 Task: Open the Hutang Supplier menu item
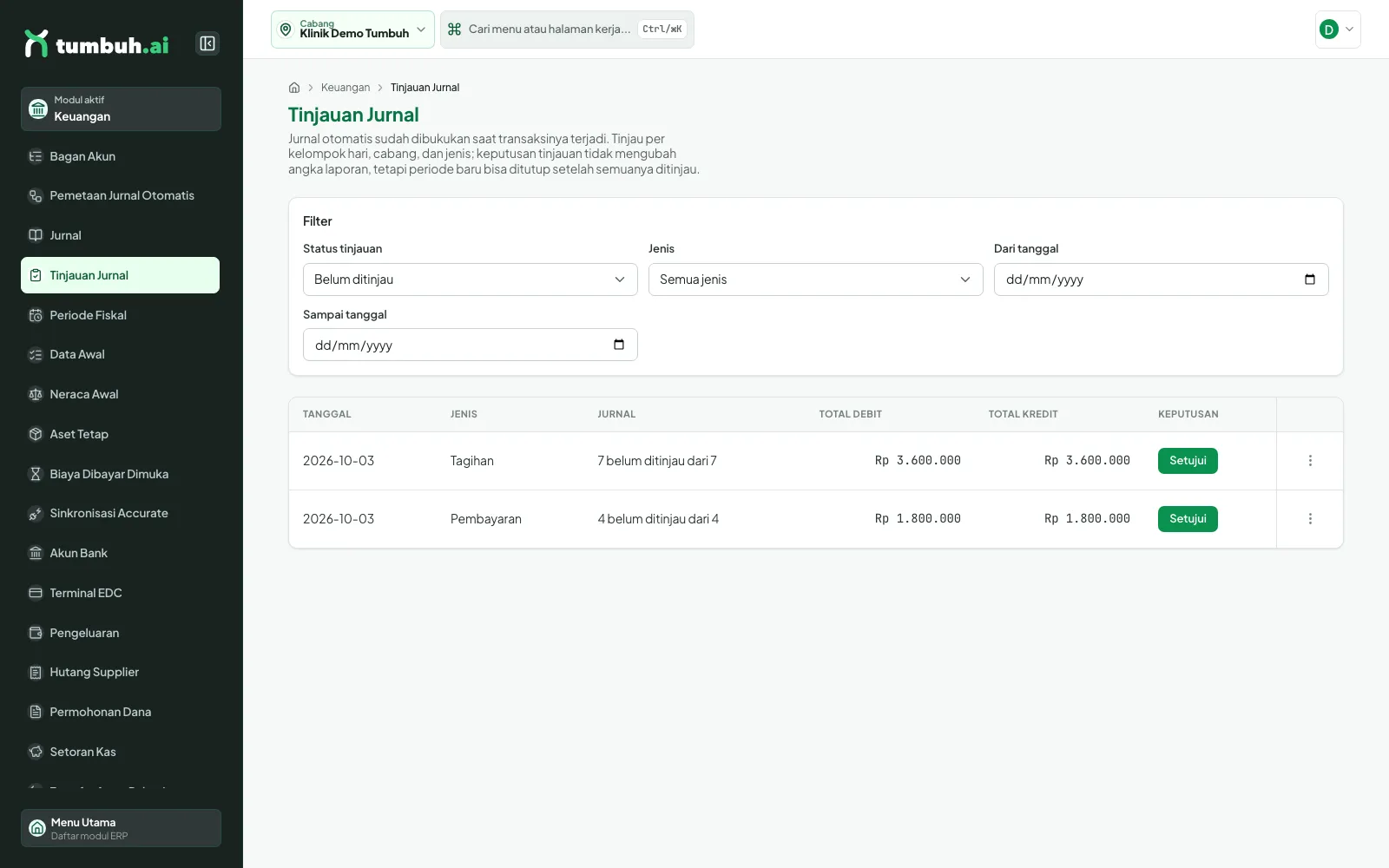tap(120, 672)
